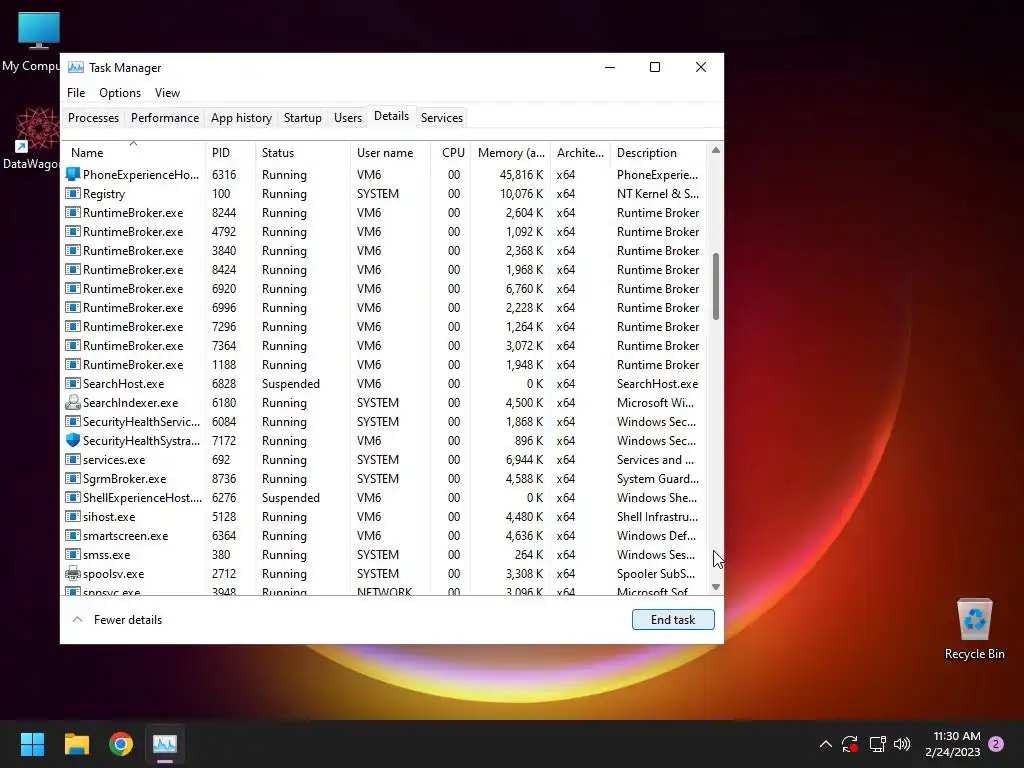Viewport: 1024px width, 768px height.
Task: Click the scrollbar up arrow
Action: (716, 150)
